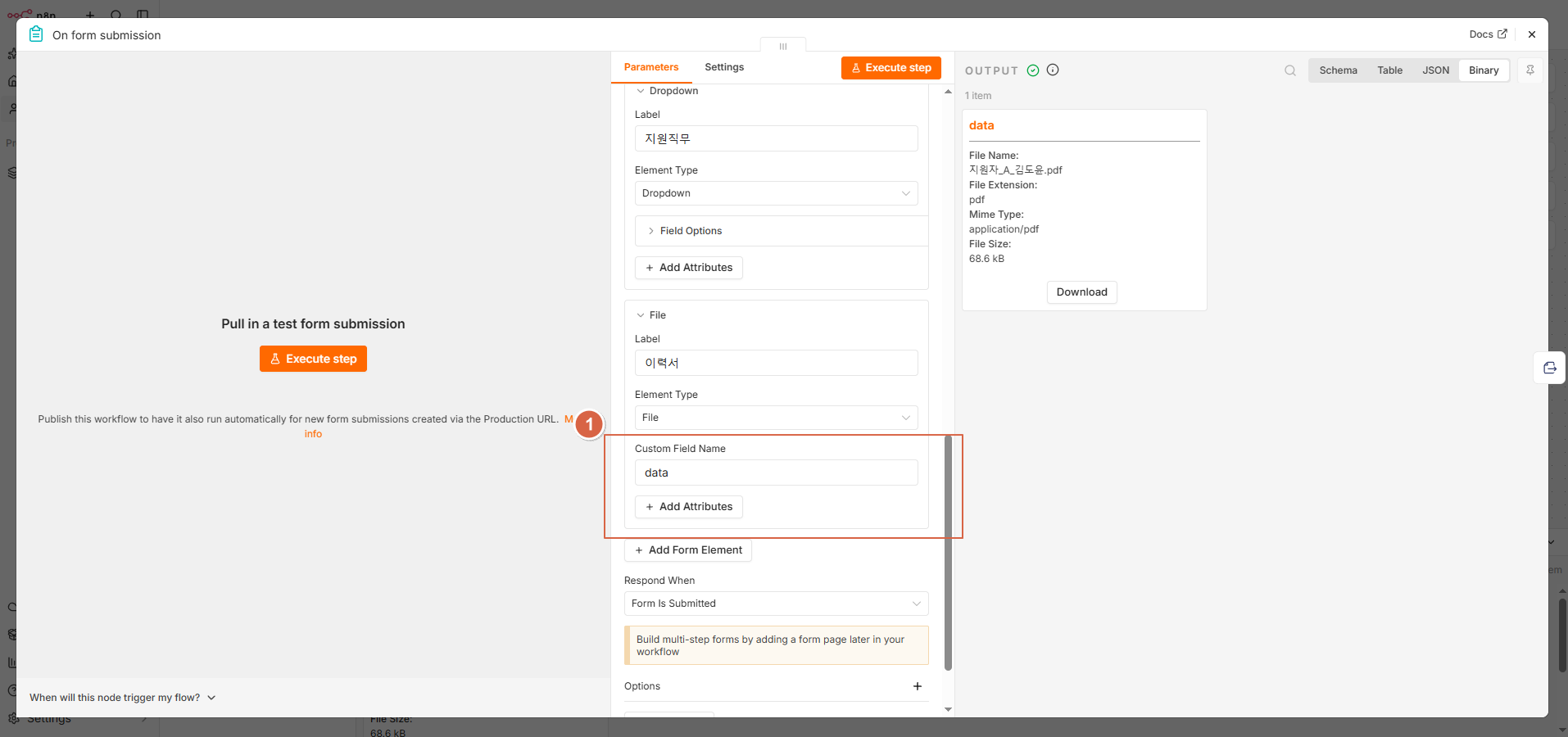Switch to JSON output view
This screenshot has height=737, width=1568.
[1435, 70]
